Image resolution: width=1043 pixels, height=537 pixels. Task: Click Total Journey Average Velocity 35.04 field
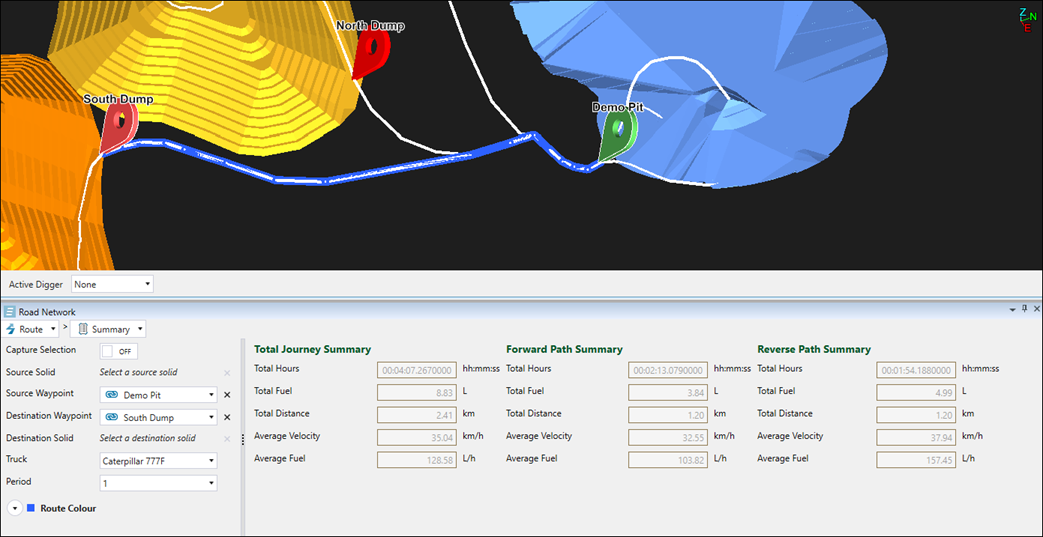click(x=417, y=437)
